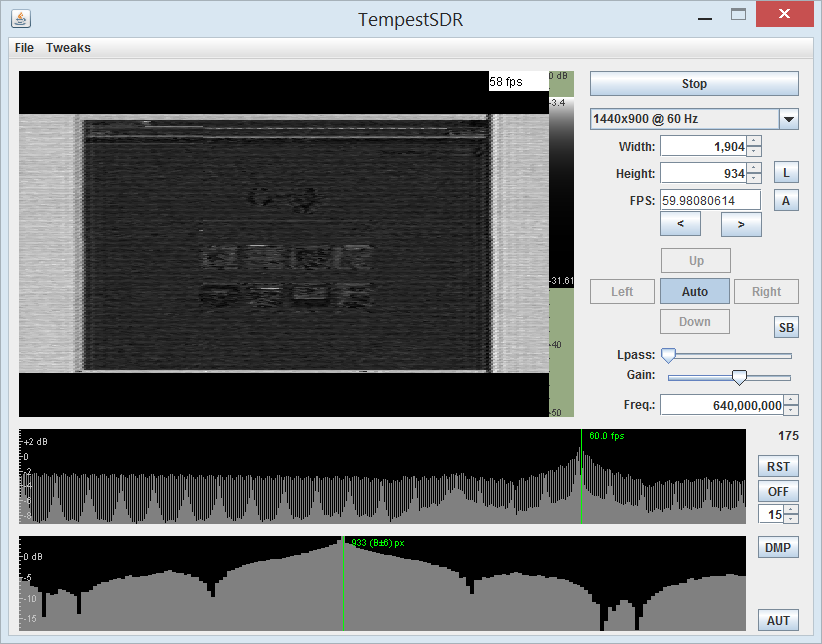Toggle the OFF button beside the spectrum
This screenshot has width=822, height=644.
click(778, 491)
